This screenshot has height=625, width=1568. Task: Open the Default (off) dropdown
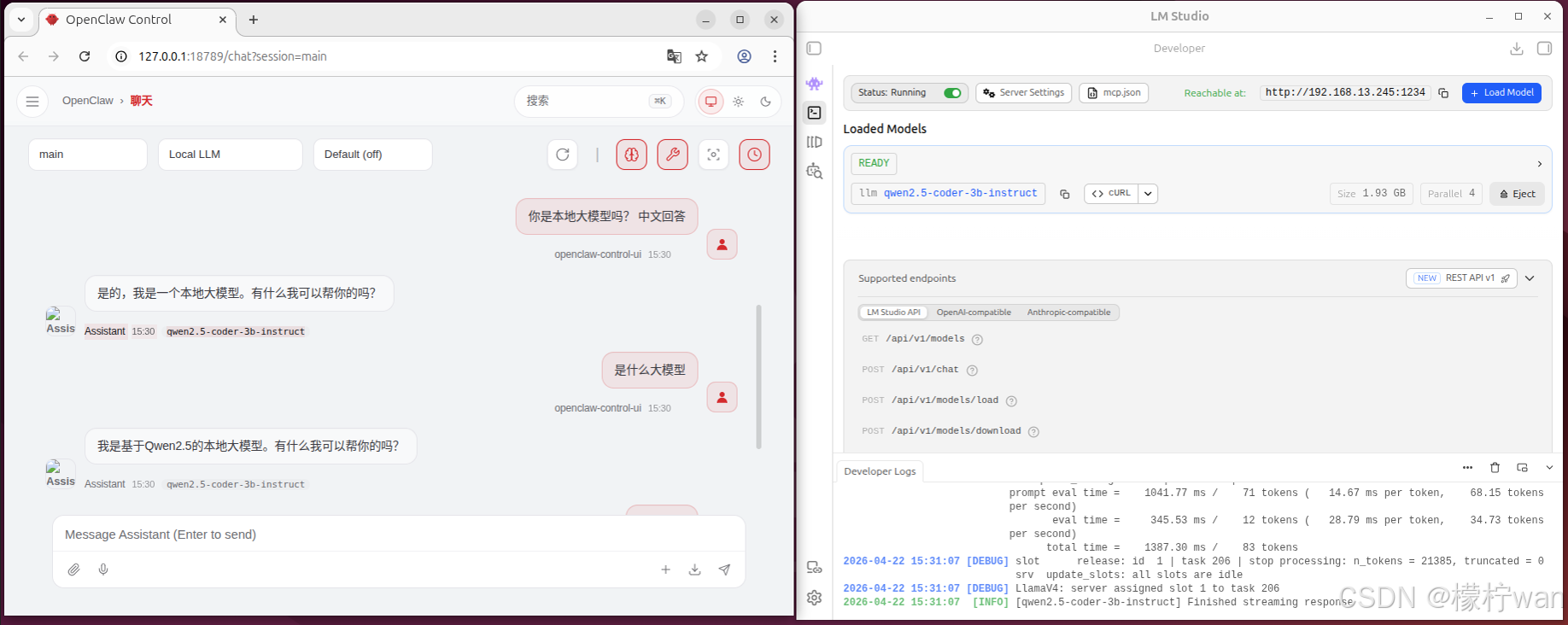pos(373,155)
